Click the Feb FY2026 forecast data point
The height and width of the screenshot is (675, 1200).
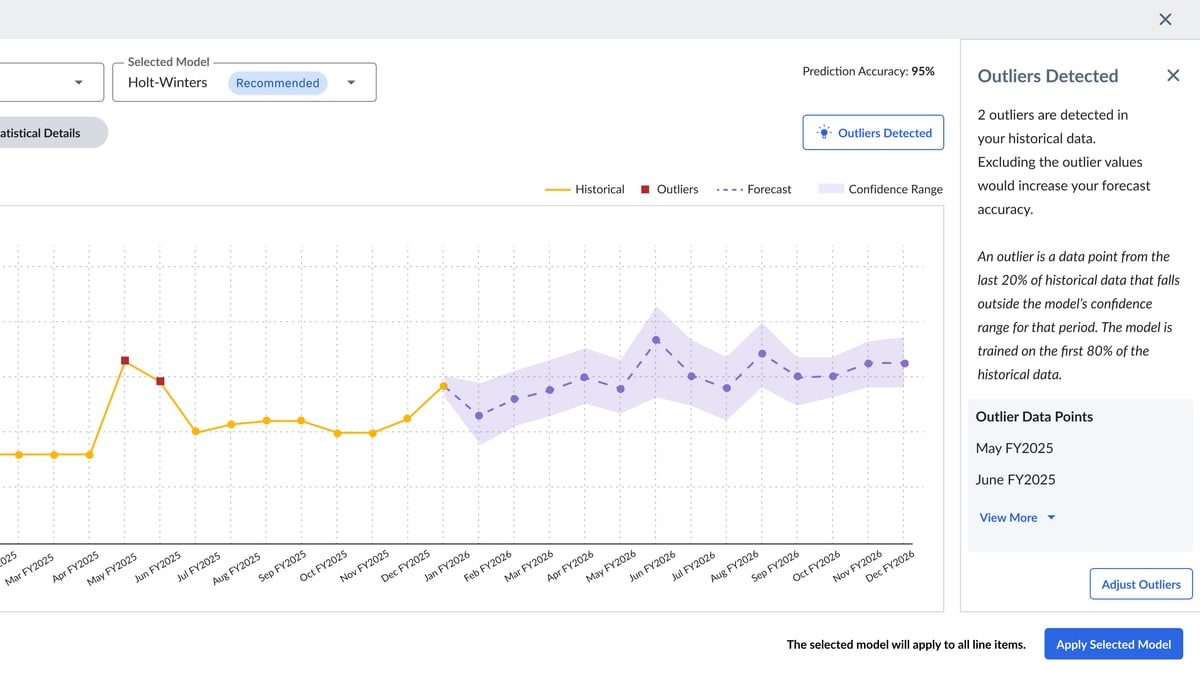click(x=479, y=415)
